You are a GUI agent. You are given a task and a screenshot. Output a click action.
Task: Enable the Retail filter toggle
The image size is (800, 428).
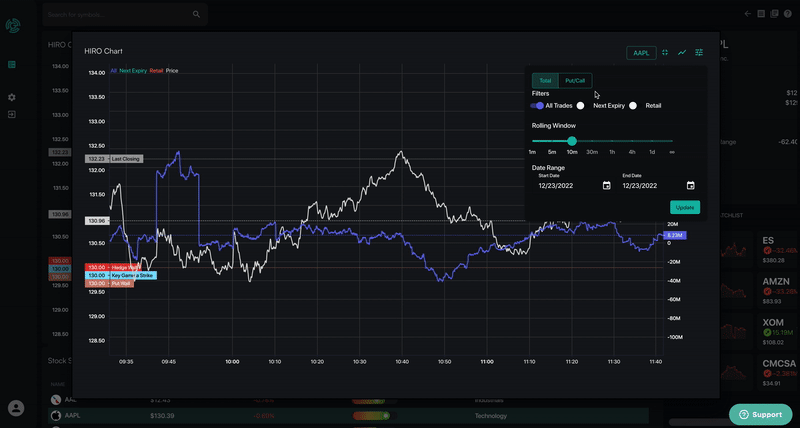[x=633, y=106]
